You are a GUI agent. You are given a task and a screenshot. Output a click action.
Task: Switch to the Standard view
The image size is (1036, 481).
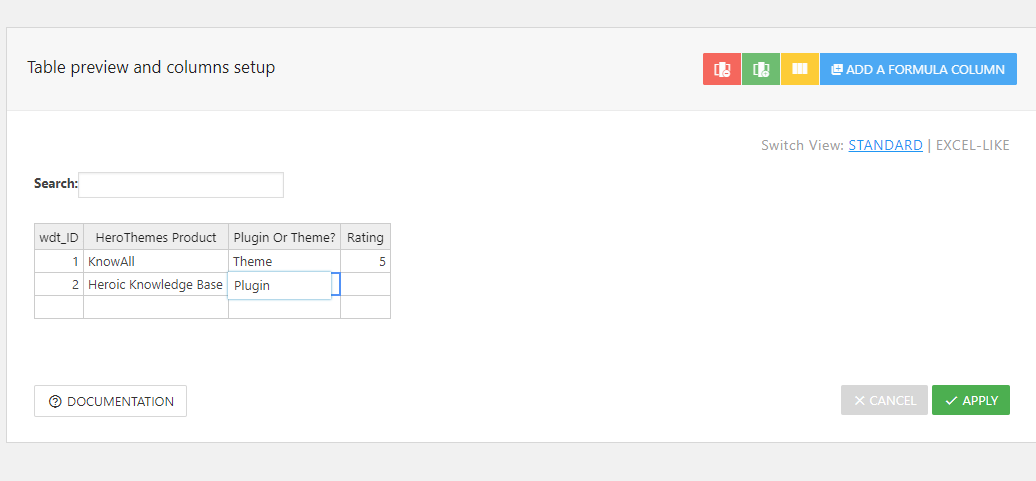[x=885, y=145]
